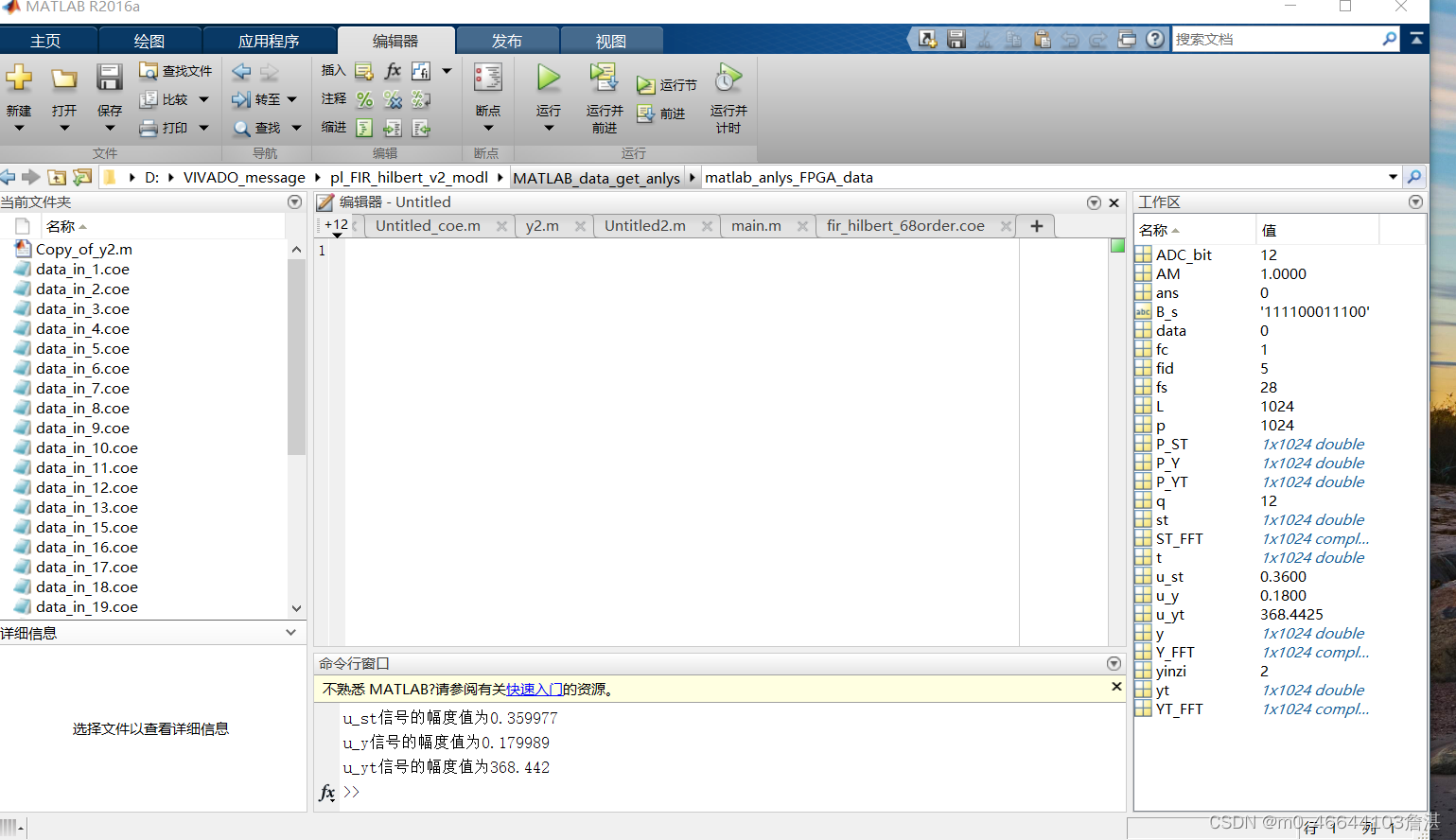Switch to the Apps (应用程序) tab
The width and height of the screenshot is (1456, 840).
pos(269,41)
